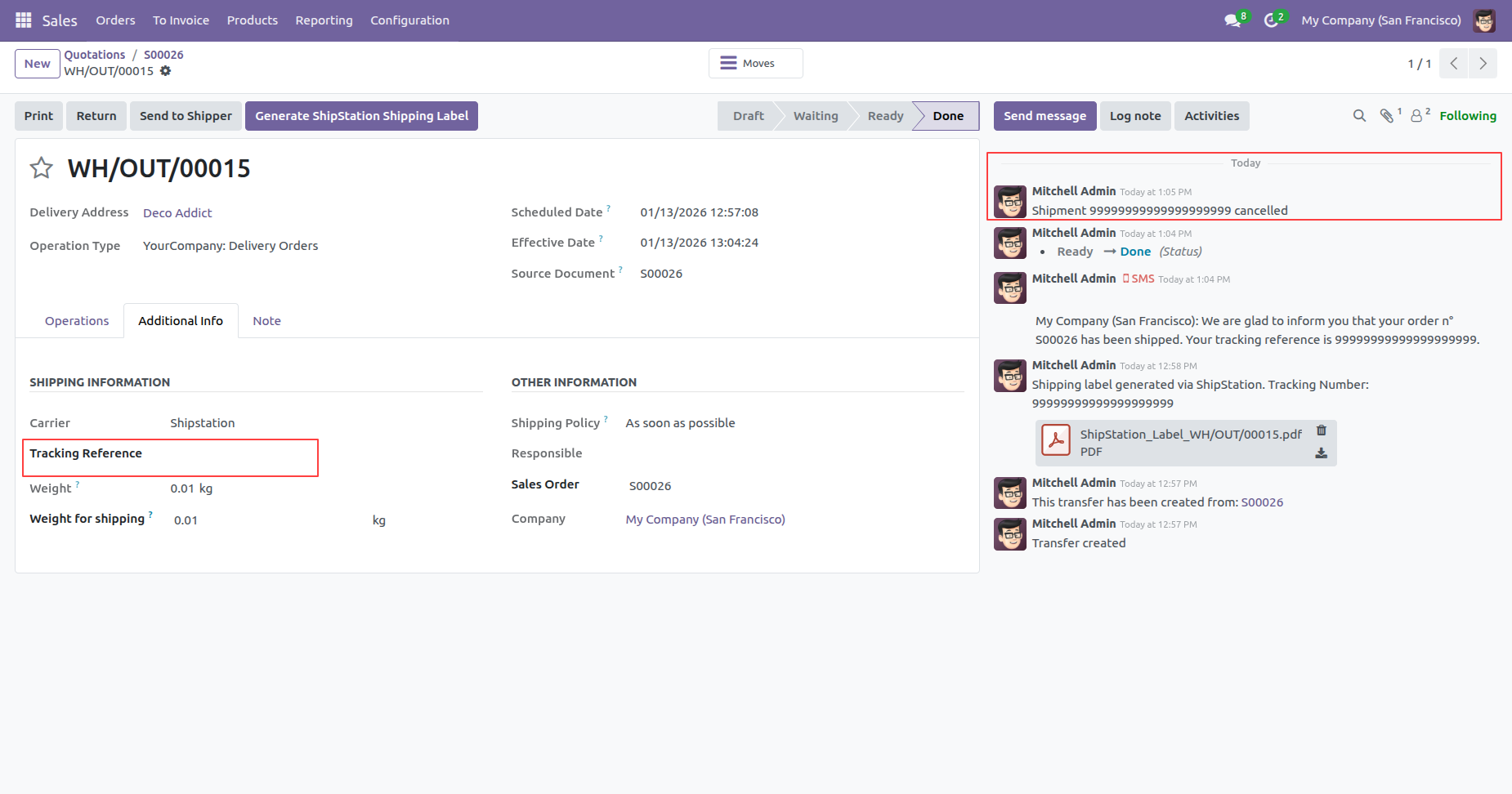Open the Configuration menu
This screenshot has width=1512, height=794.
pos(409,20)
